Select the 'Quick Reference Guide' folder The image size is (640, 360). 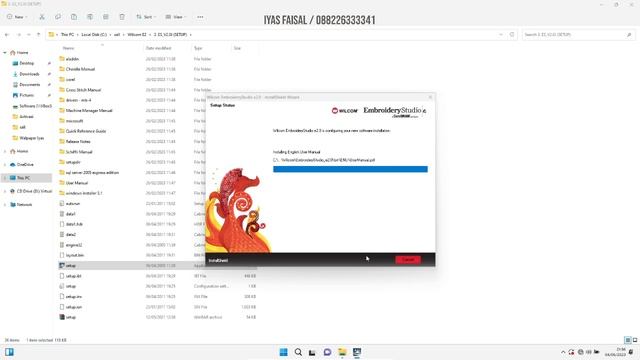(86, 131)
